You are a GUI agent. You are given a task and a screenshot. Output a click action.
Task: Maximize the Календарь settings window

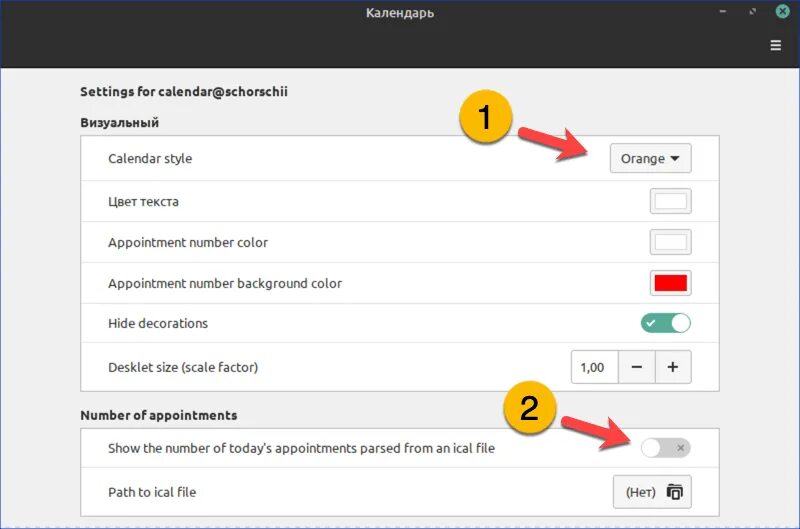pyautogui.click(x=753, y=11)
